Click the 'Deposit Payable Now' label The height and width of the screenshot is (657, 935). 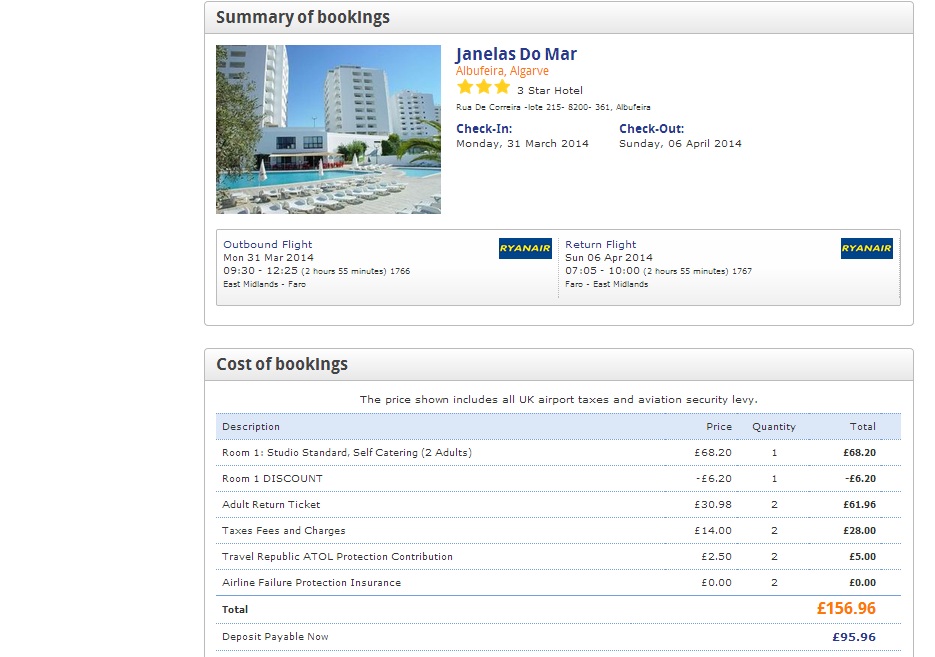(275, 637)
